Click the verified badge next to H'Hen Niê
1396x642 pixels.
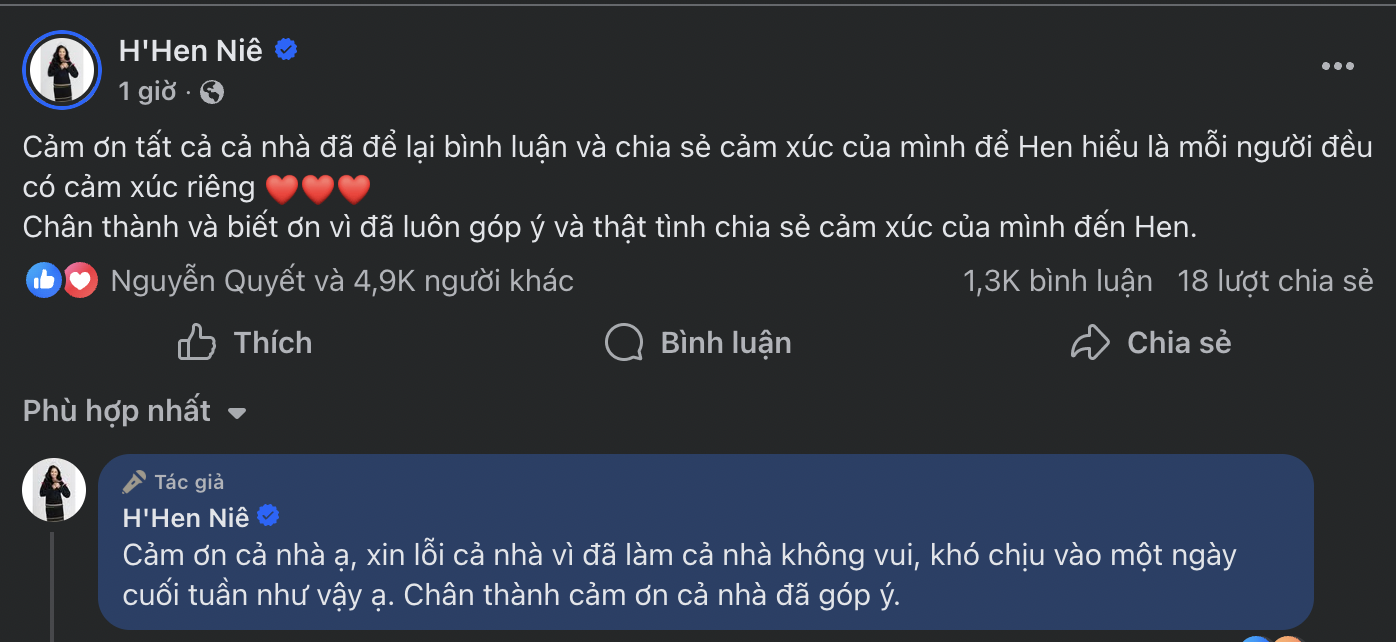287,48
